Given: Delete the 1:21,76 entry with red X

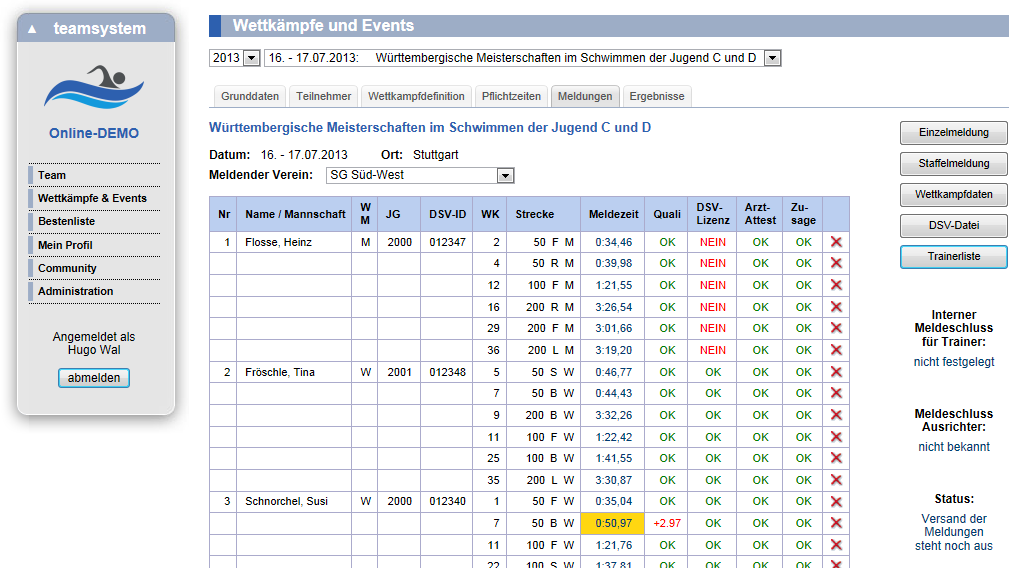Looking at the screenshot, I should pyautogui.click(x=836, y=545).
